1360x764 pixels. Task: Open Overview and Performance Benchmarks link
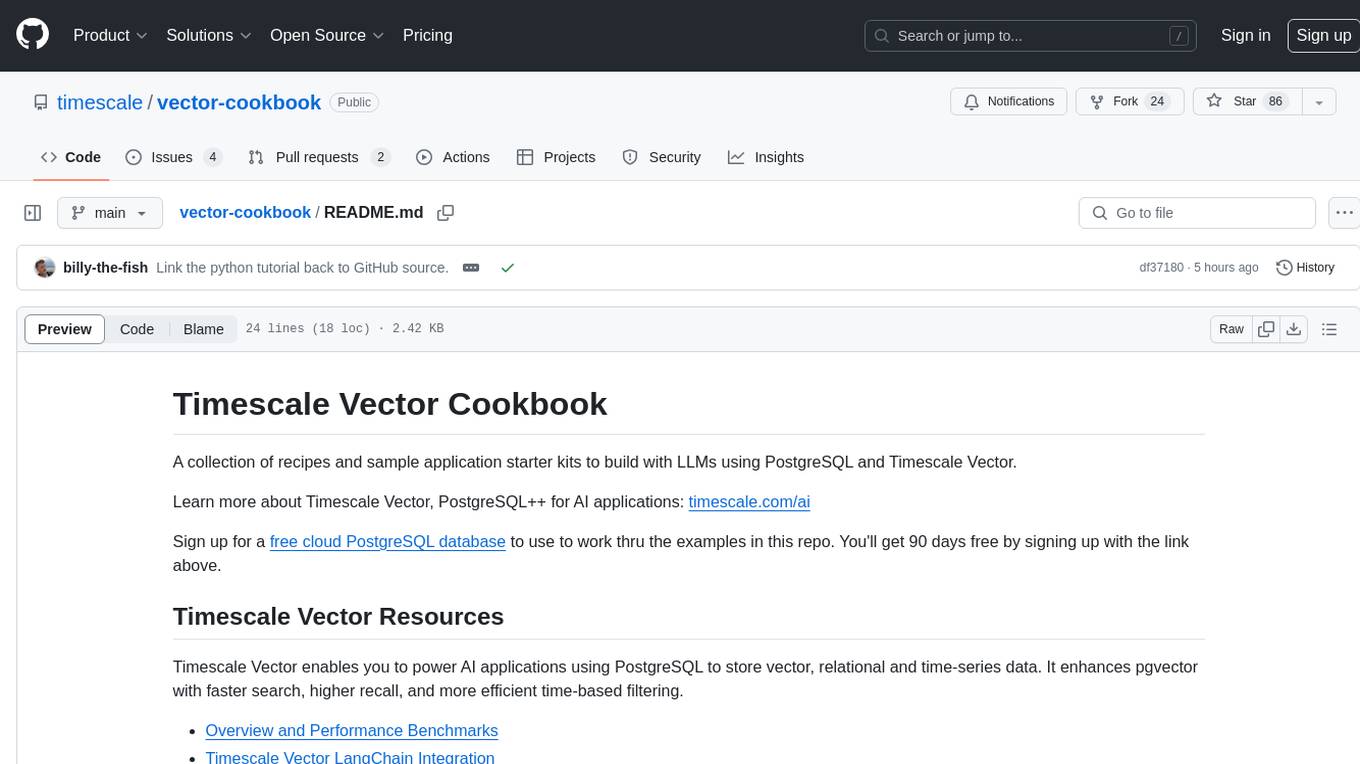click(351, 730)
